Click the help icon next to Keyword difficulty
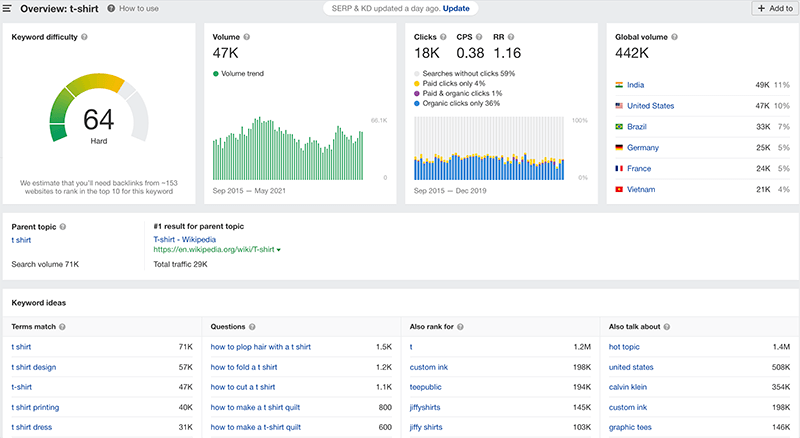Viewport: 800px width, 438px height. coord(84,37)
